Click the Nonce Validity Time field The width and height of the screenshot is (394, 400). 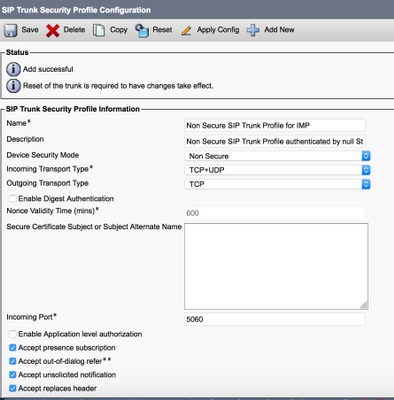pos(275,213)
